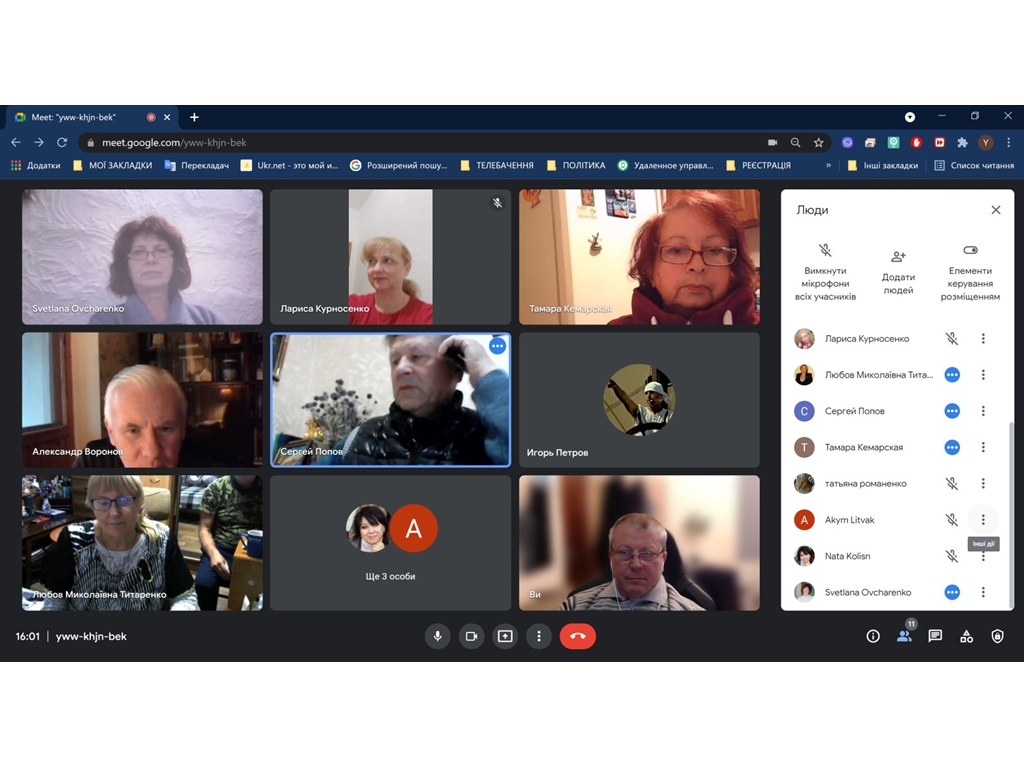Open the meeting details info icon

point(872,636)
